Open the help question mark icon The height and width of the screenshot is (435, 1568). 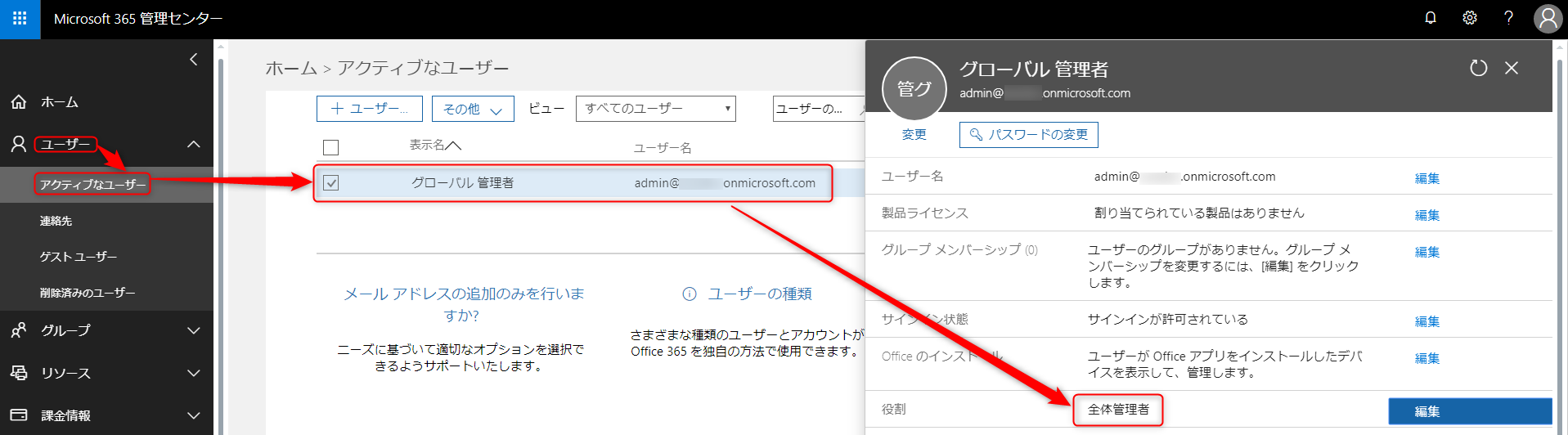1508,18
